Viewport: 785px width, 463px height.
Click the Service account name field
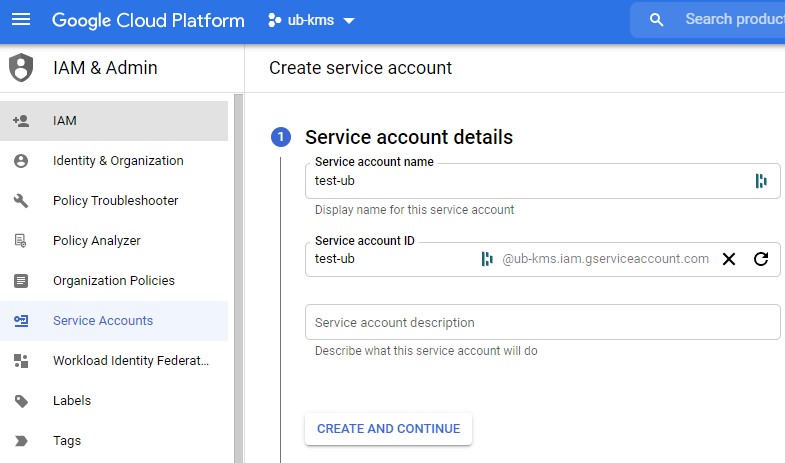543,181
